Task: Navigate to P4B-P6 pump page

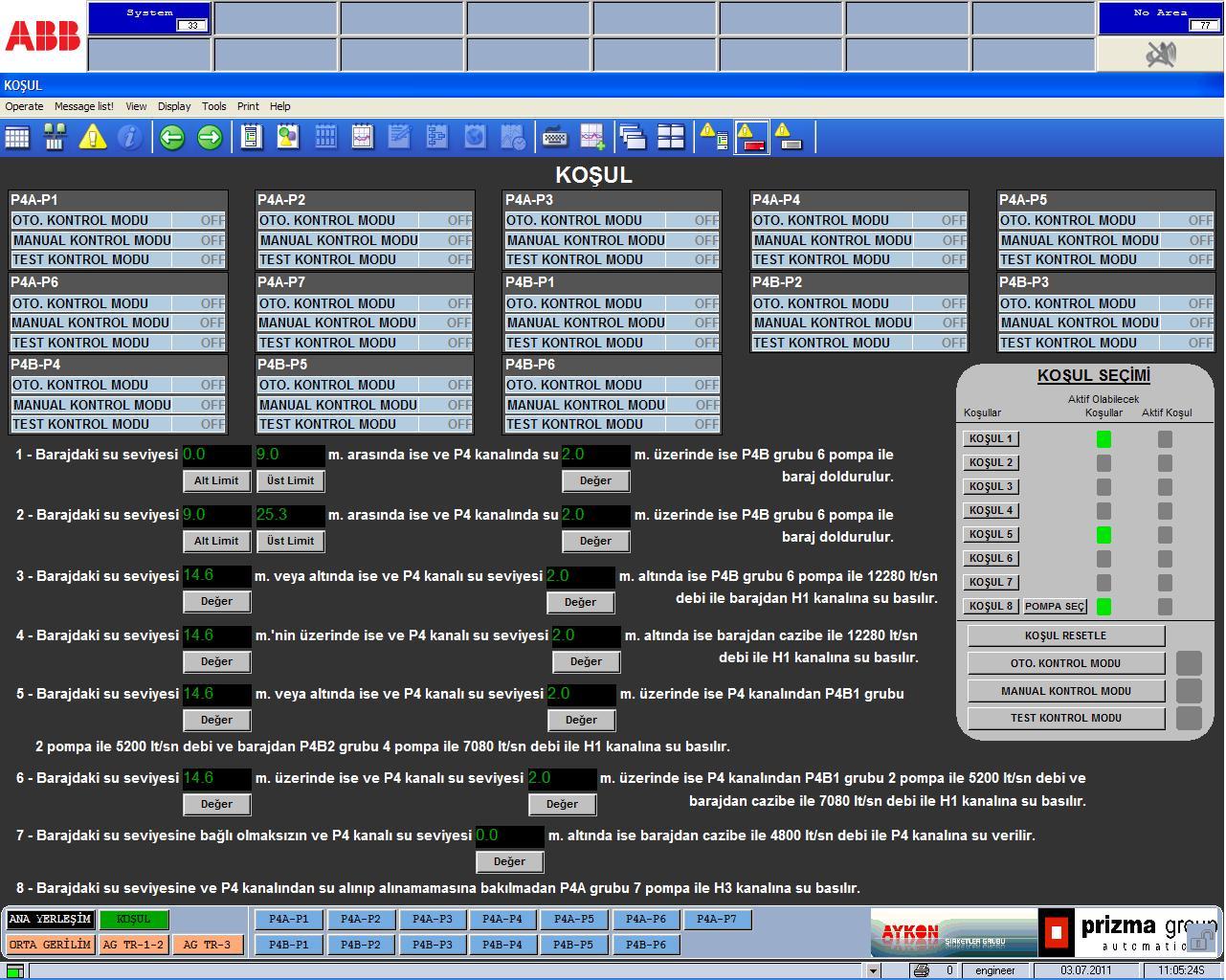Action: coord(646,945)
